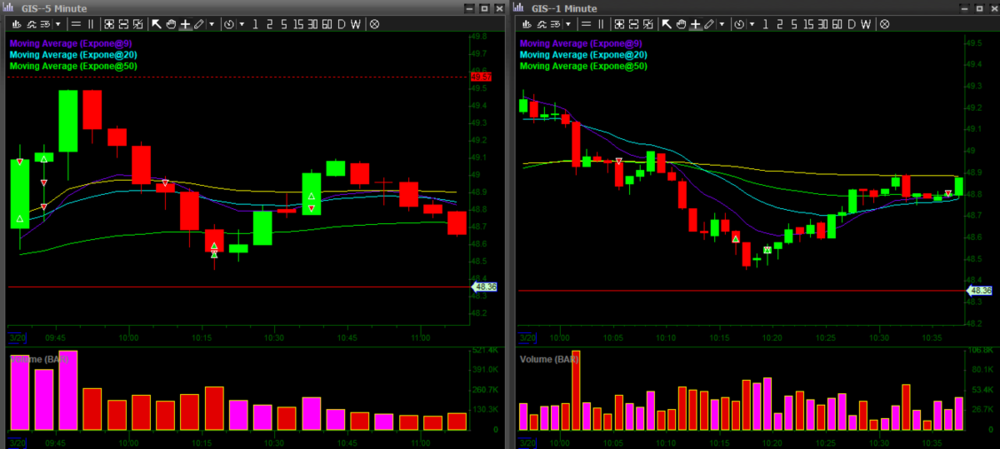Screen dimensions: 1000x449
Task: Select the hand pan tool in the 1 Minute chart
Action: coord(683,23)
